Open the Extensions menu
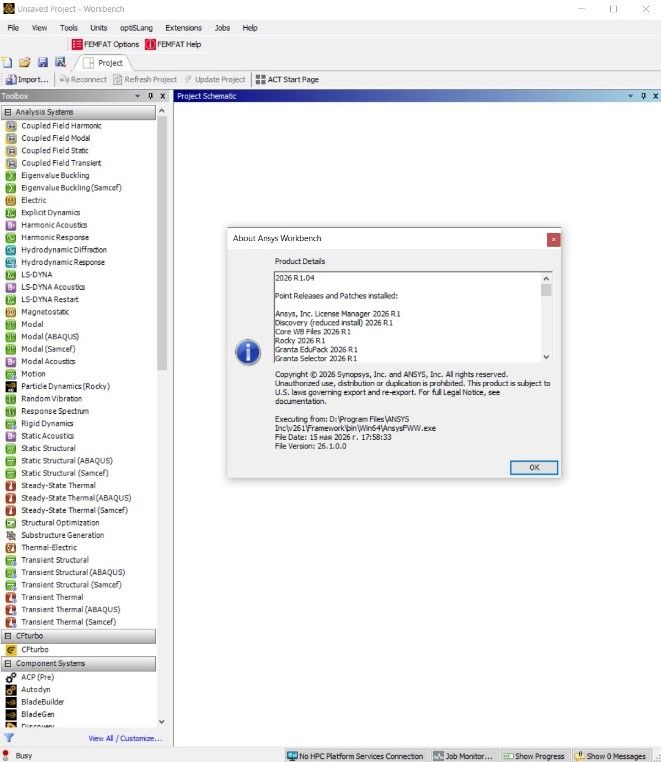This screenshot has height=762, width=661. [x=183, y=28]
